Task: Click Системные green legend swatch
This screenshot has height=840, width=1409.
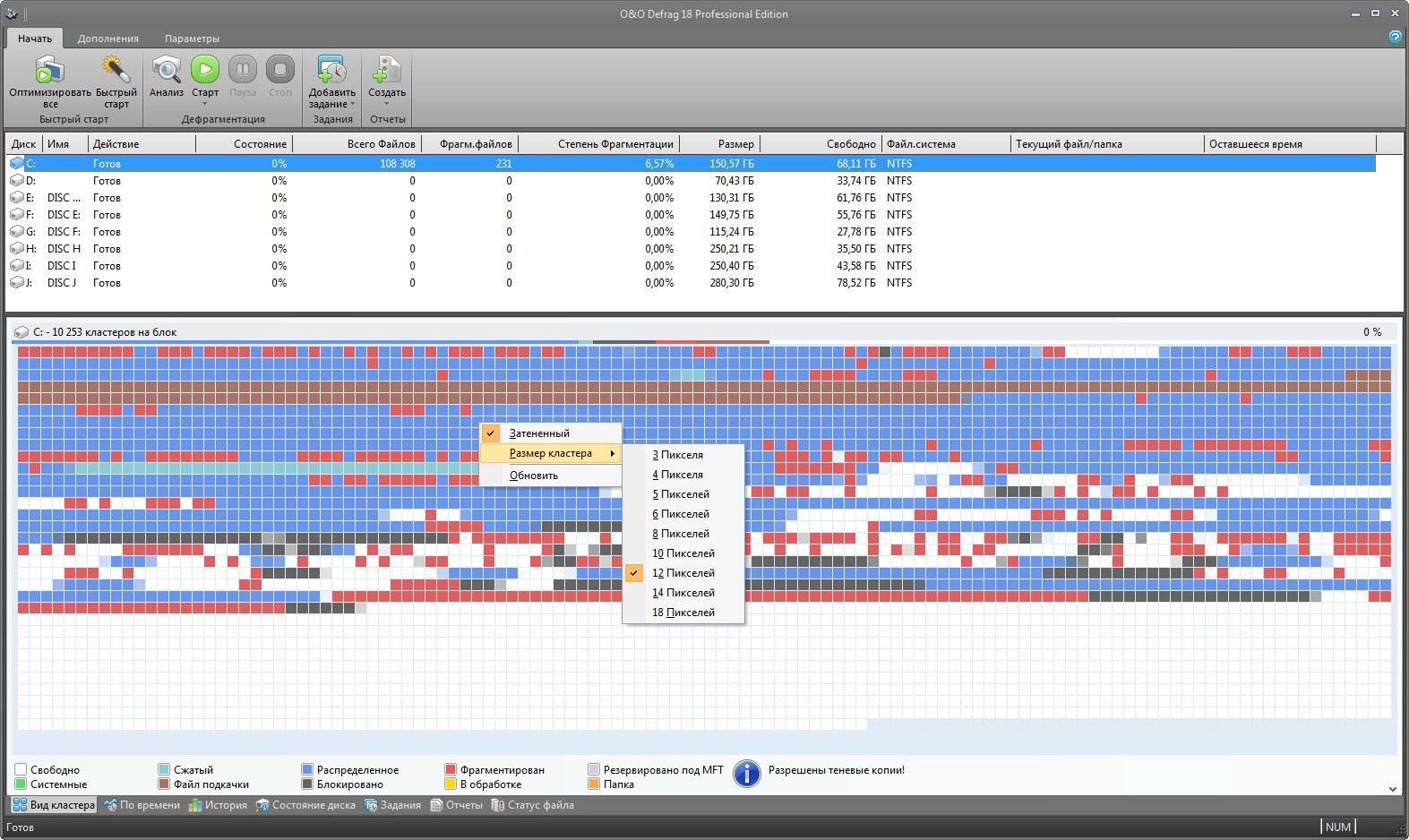Action: tap(21, 784)
